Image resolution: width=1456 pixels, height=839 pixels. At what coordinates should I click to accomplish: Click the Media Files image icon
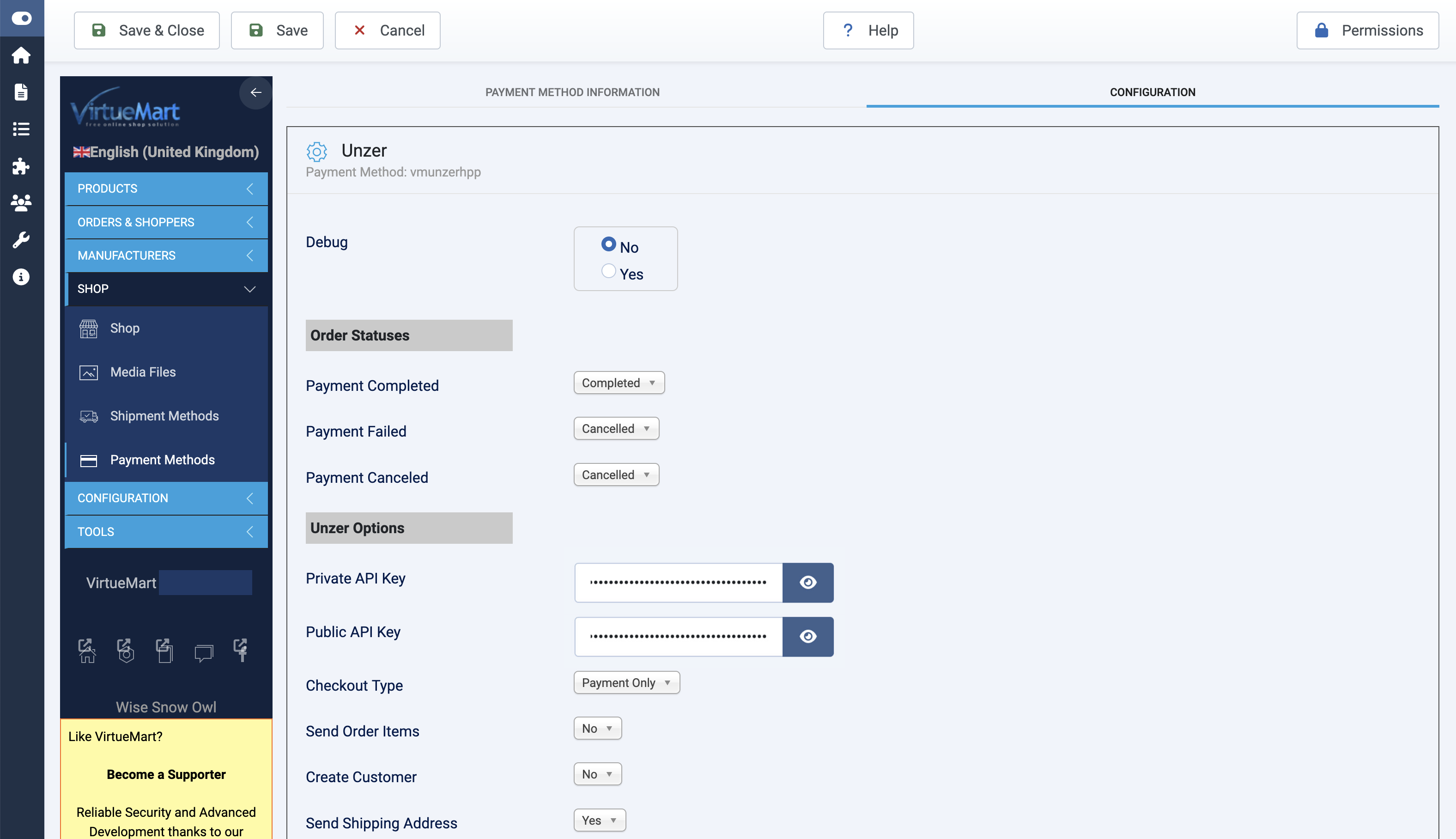88,372
